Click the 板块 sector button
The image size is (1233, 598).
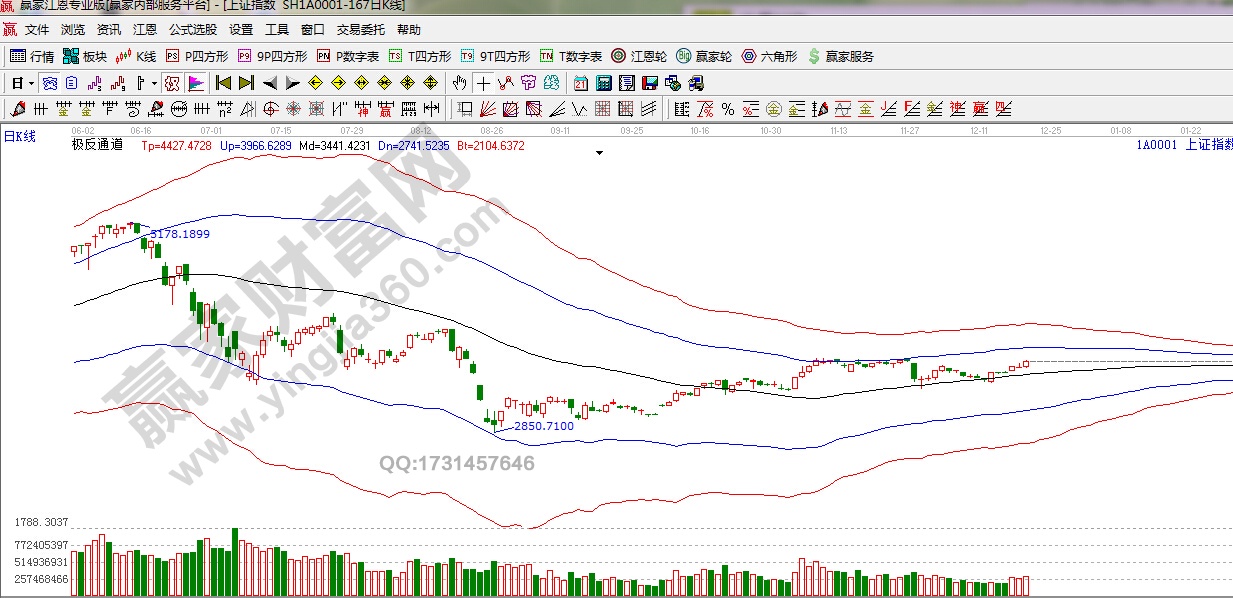click(x=84, y=56)
